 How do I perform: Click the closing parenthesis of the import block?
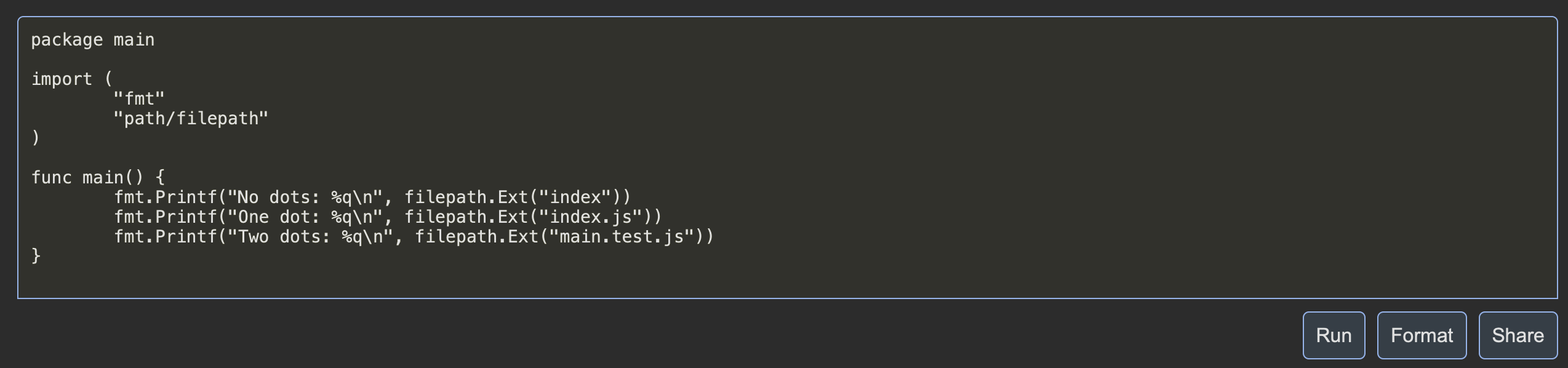(36, 137)
